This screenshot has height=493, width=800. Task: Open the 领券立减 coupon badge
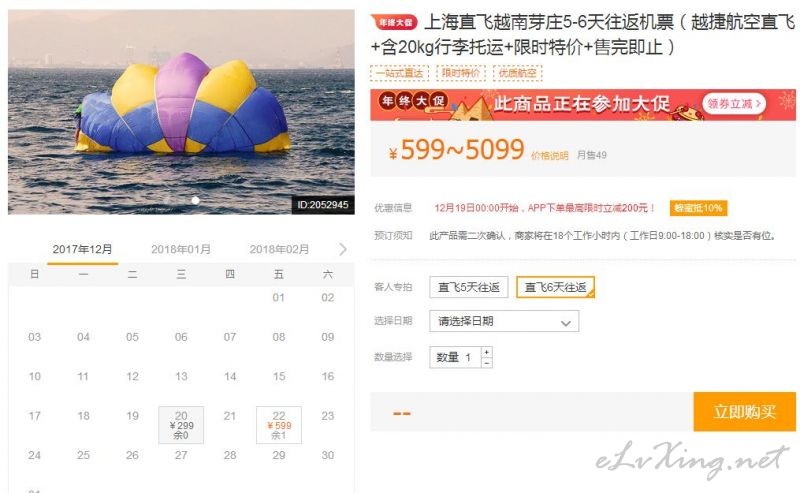tap(734, 104)
